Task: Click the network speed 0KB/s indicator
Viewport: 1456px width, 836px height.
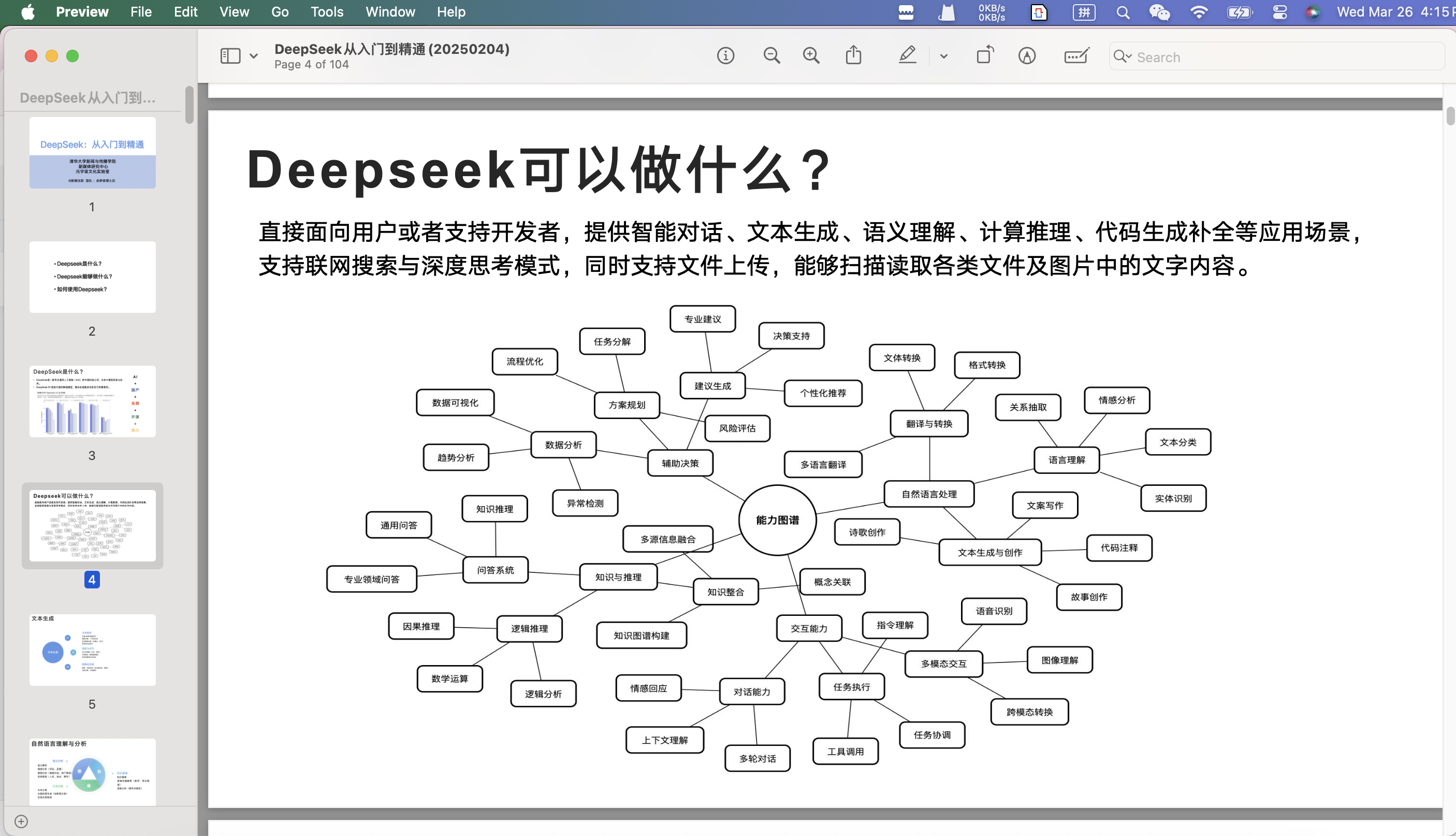Action: coord(992,12)
